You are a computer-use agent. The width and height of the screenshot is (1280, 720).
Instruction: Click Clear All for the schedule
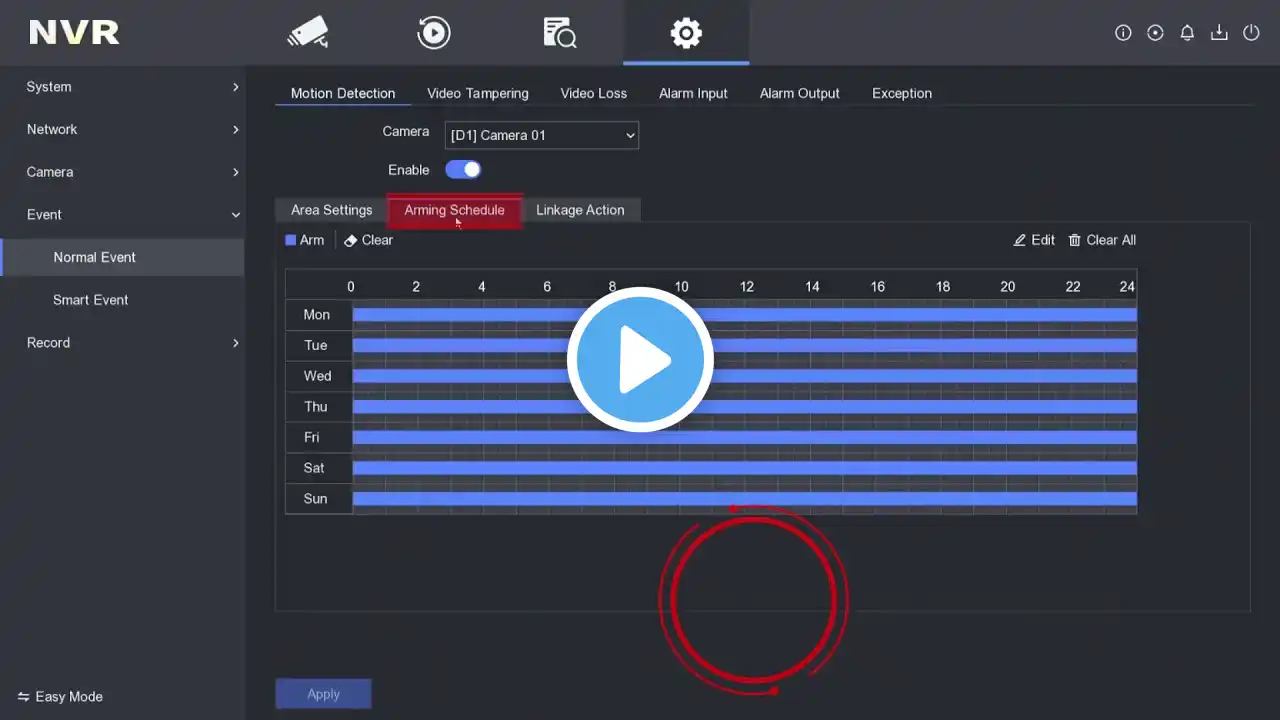tap(1102, 240)
